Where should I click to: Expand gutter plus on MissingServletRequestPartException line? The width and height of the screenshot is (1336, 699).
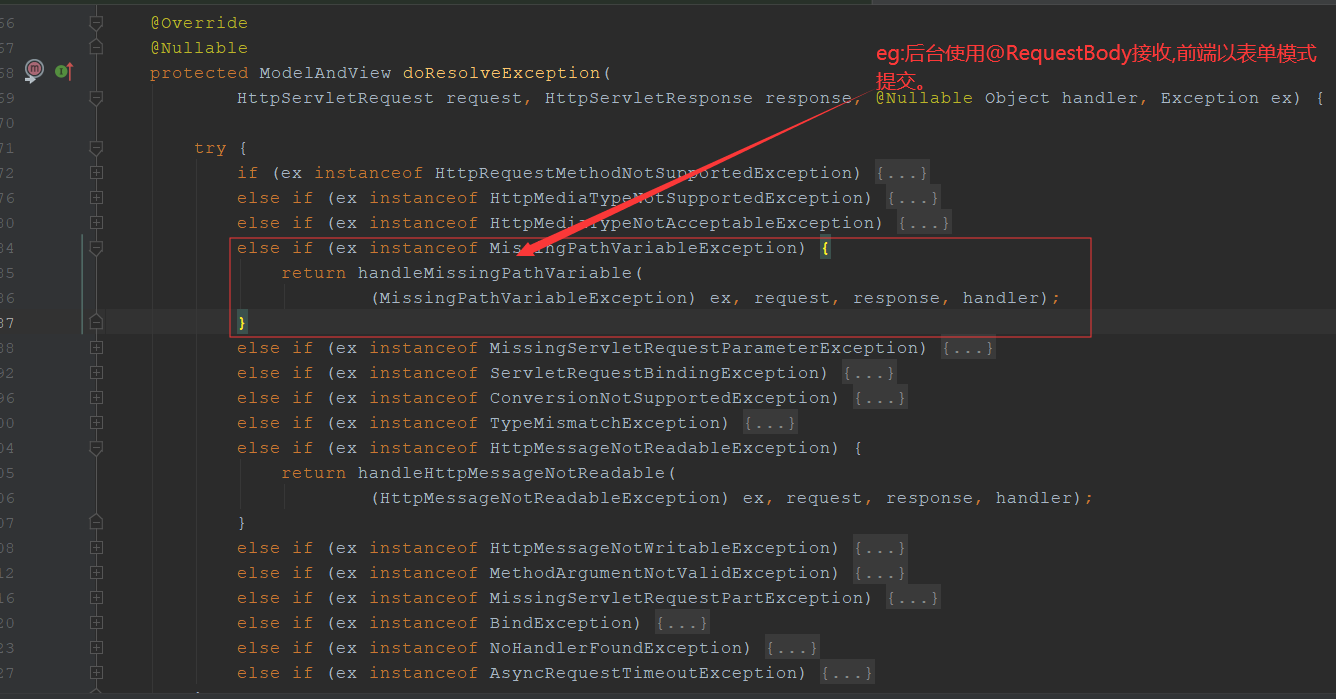coord(96,597)
